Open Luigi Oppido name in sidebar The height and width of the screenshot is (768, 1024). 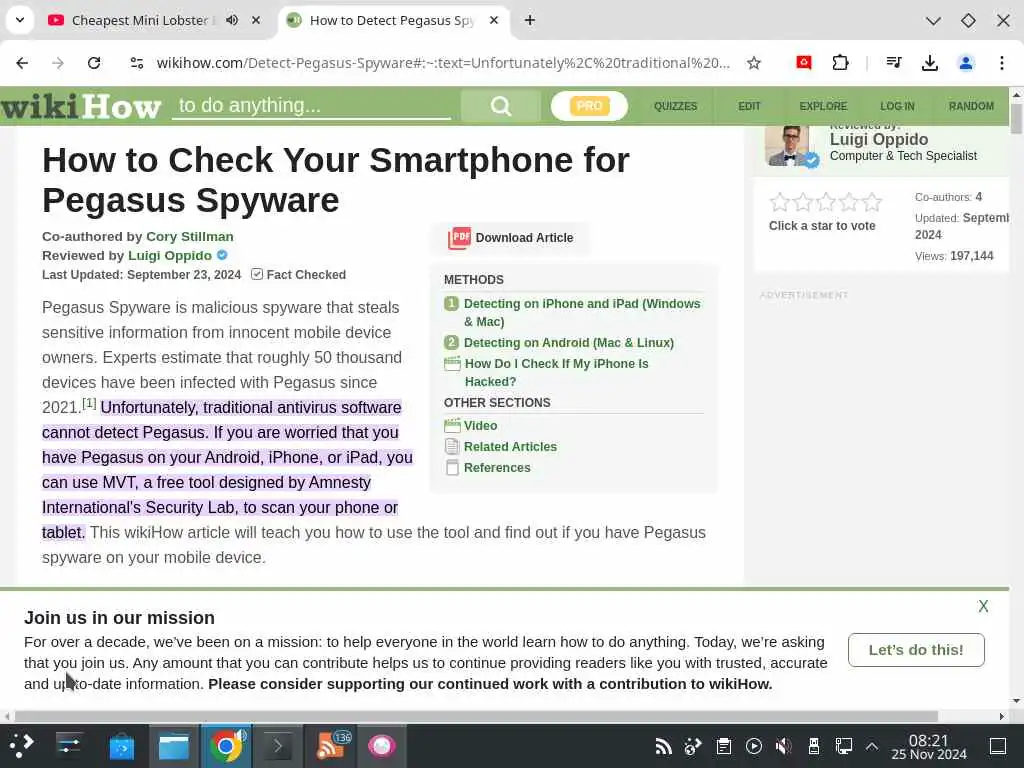point(878,139)
